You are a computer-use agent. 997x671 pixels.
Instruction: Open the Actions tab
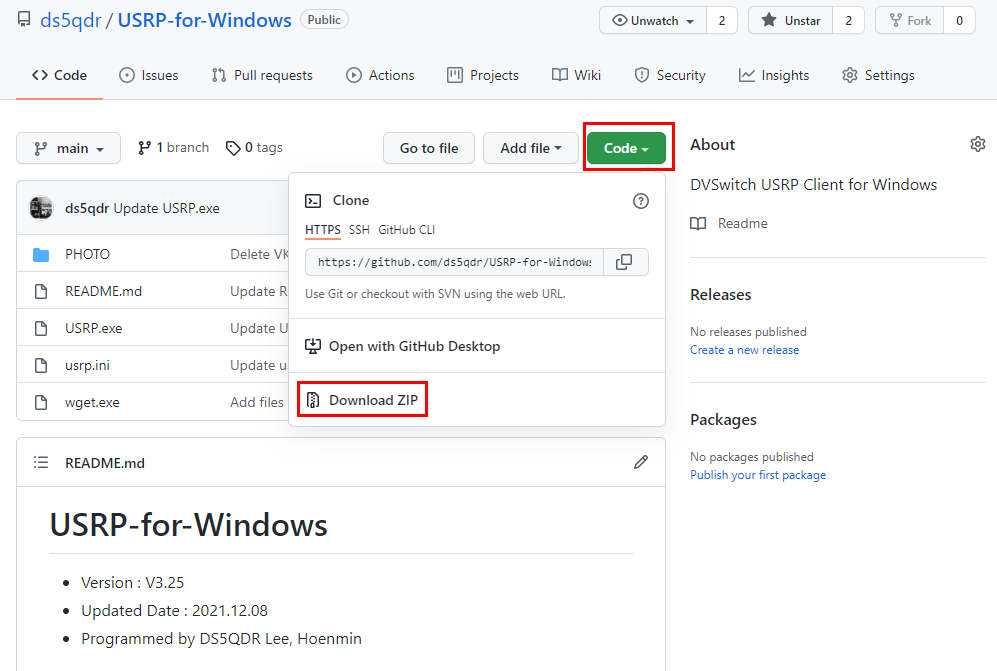click(x=380, y=75)
